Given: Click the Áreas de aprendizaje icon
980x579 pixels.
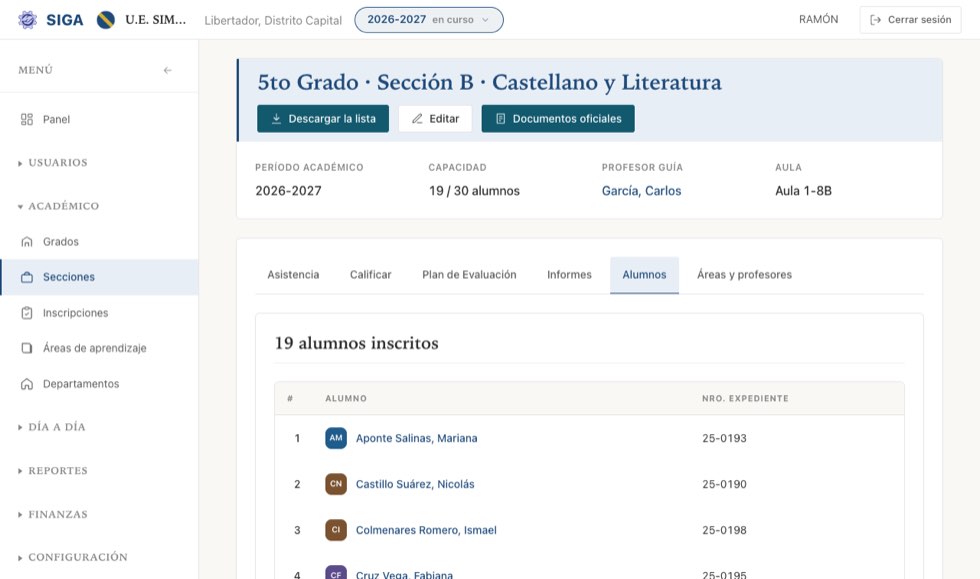Looking at the screenshot, I should 27,348.
